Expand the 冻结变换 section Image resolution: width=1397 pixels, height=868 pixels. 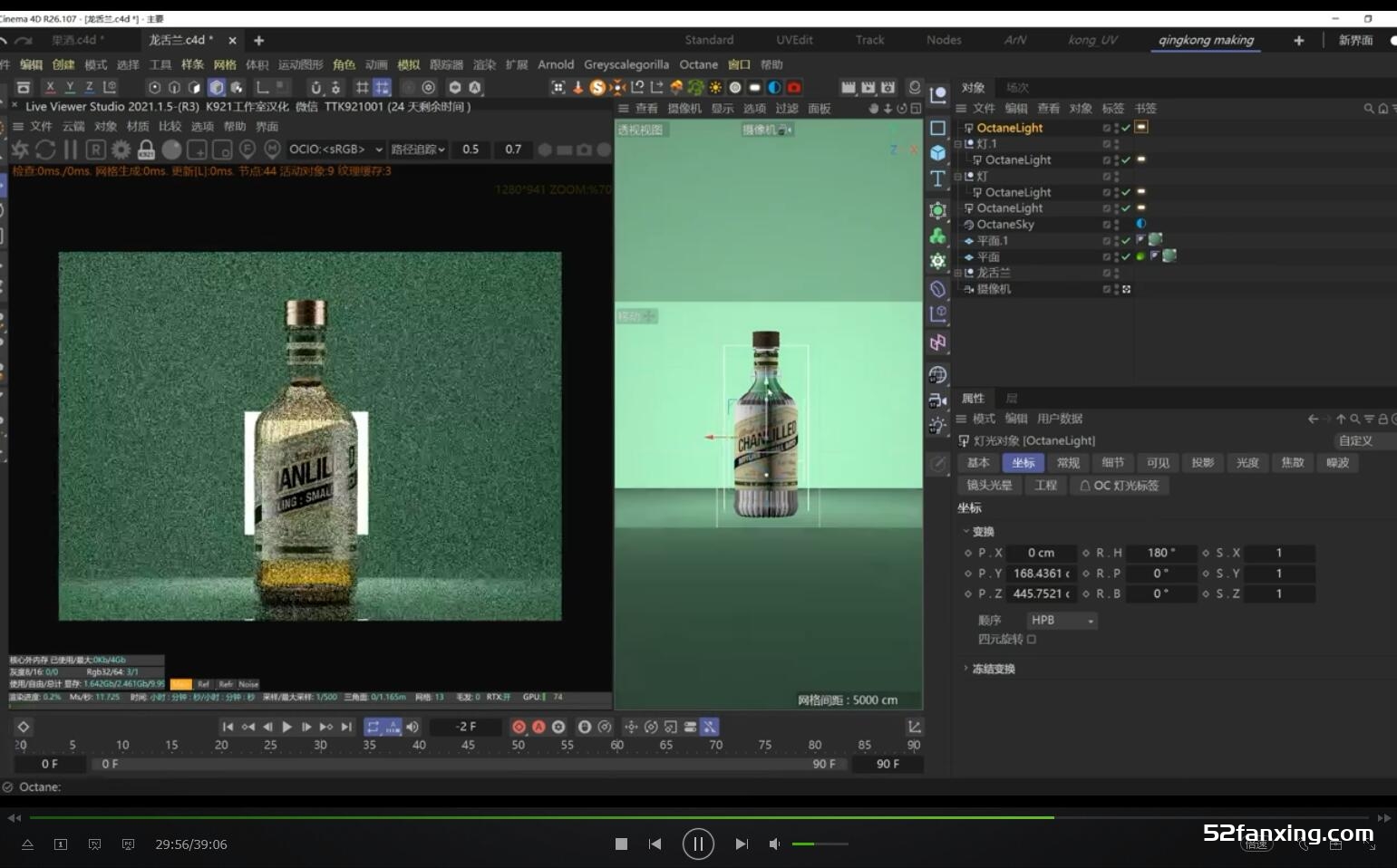pyautogui.click(x=965, y=669)
